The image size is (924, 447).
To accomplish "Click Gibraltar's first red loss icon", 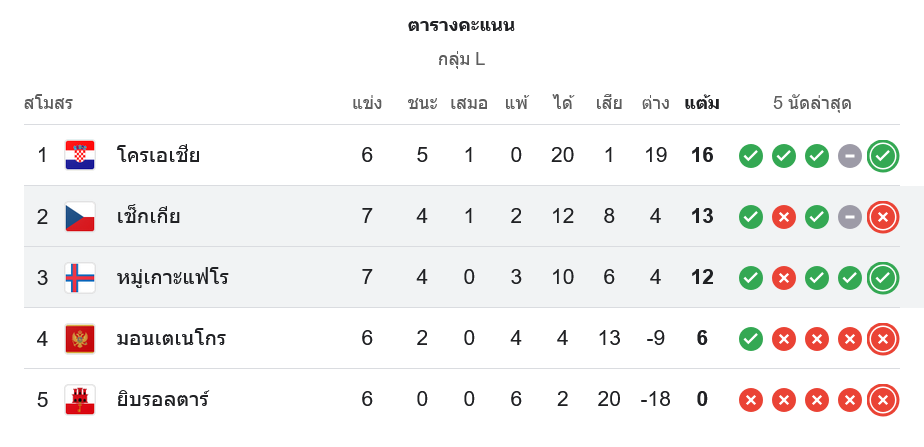I will point(751,400).
